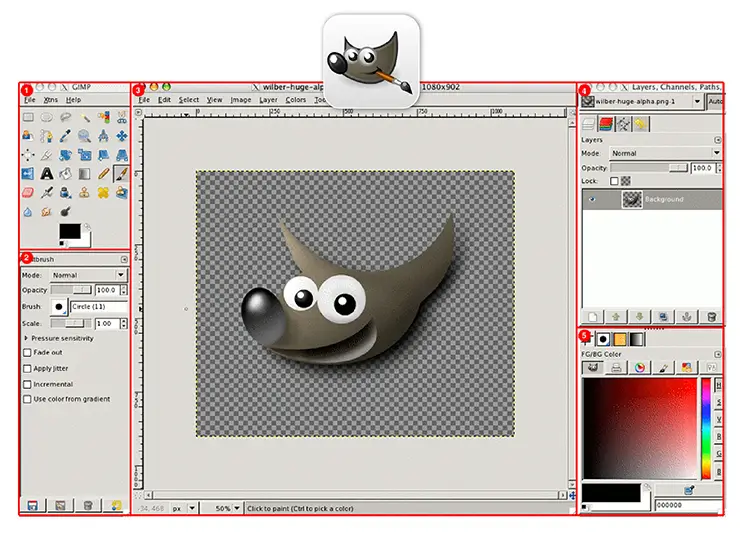Open the paintbrush Mode dropdown
Image resolution: width=744 pixels, height=535 pixels.
click(88, 275)
